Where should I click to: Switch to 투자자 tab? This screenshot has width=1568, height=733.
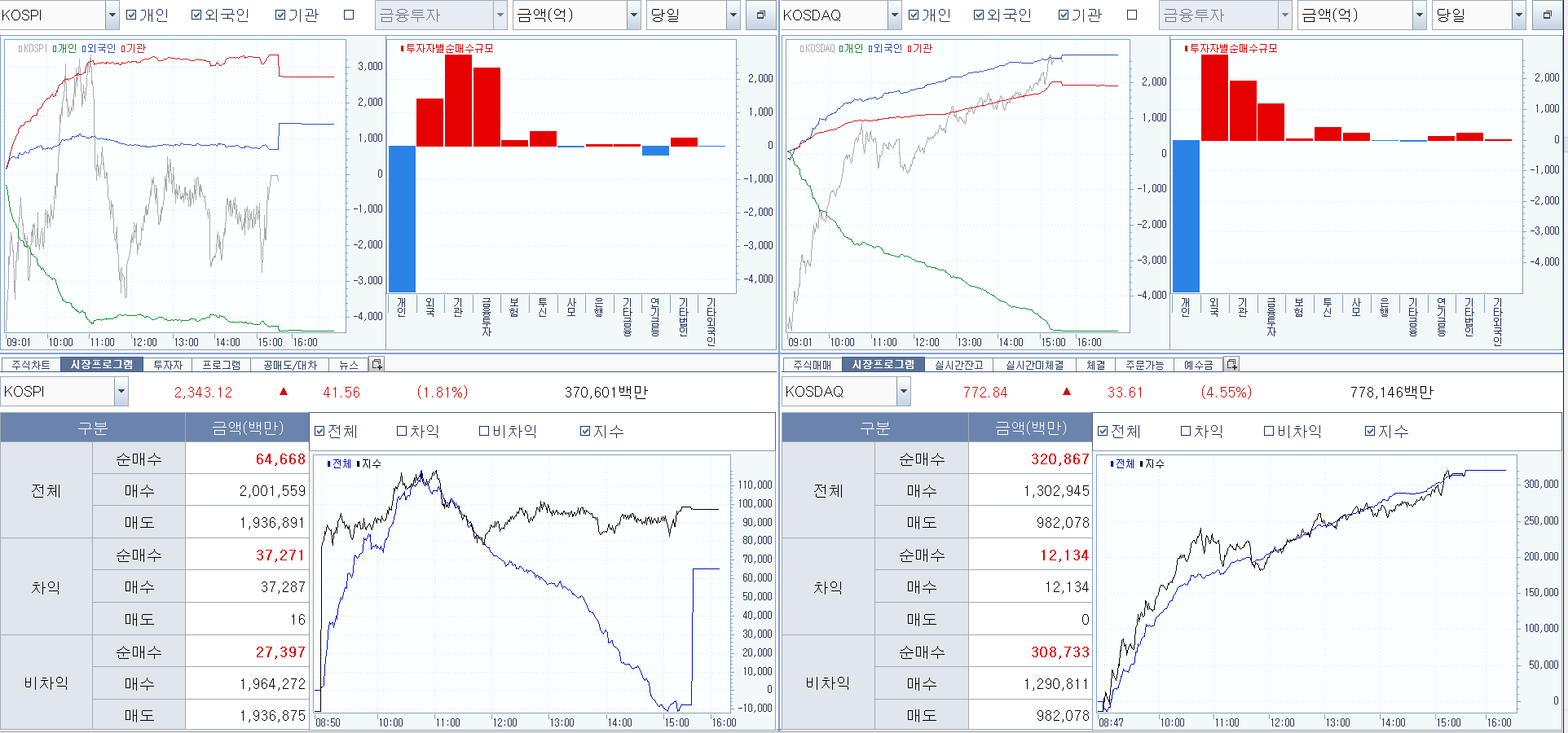(168, 365)
